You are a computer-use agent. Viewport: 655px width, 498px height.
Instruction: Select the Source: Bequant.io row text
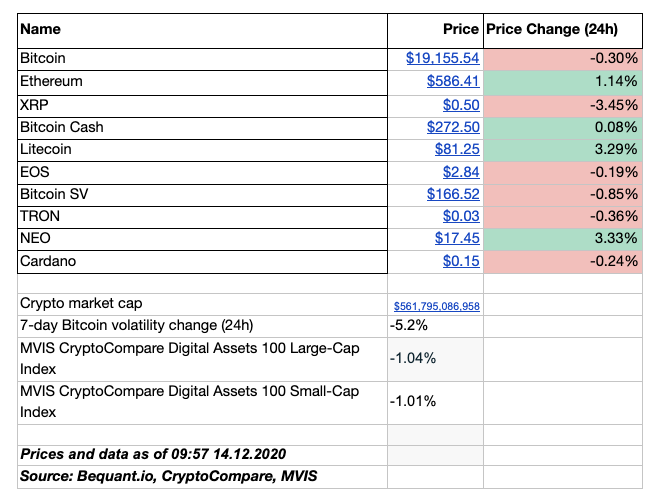[x=168, y=477]
